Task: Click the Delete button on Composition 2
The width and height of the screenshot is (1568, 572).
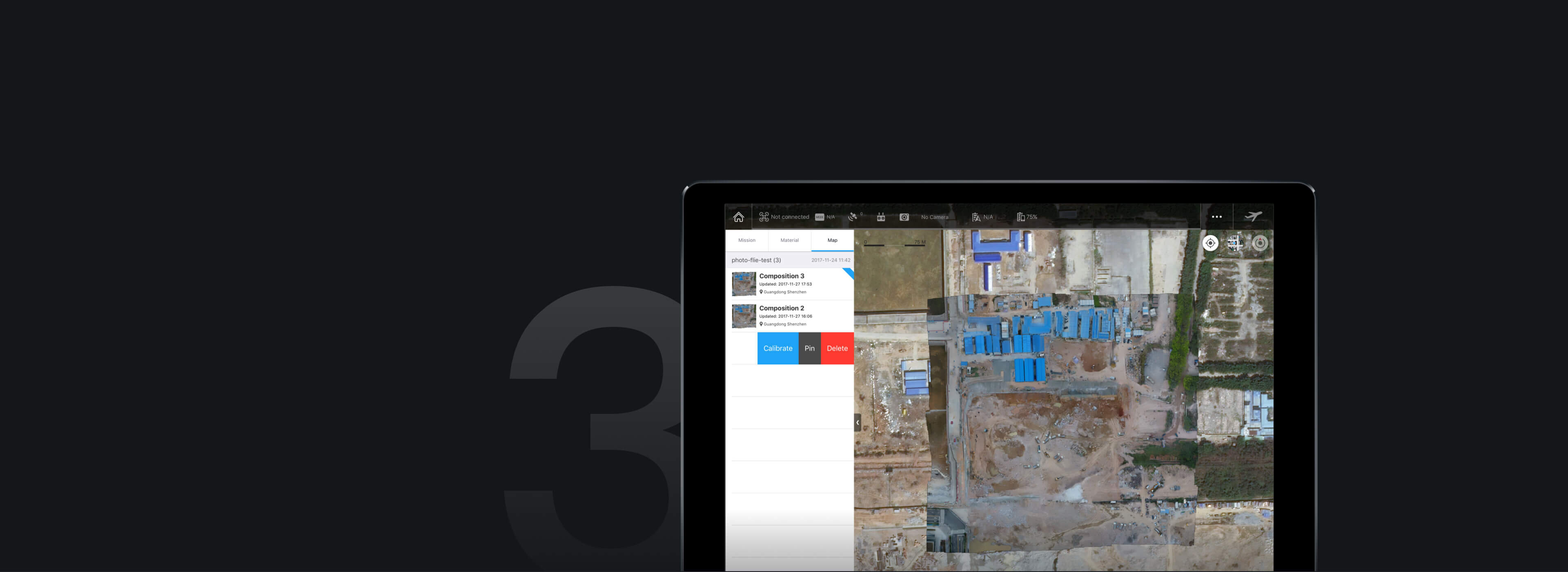Action: pos(837,348)
